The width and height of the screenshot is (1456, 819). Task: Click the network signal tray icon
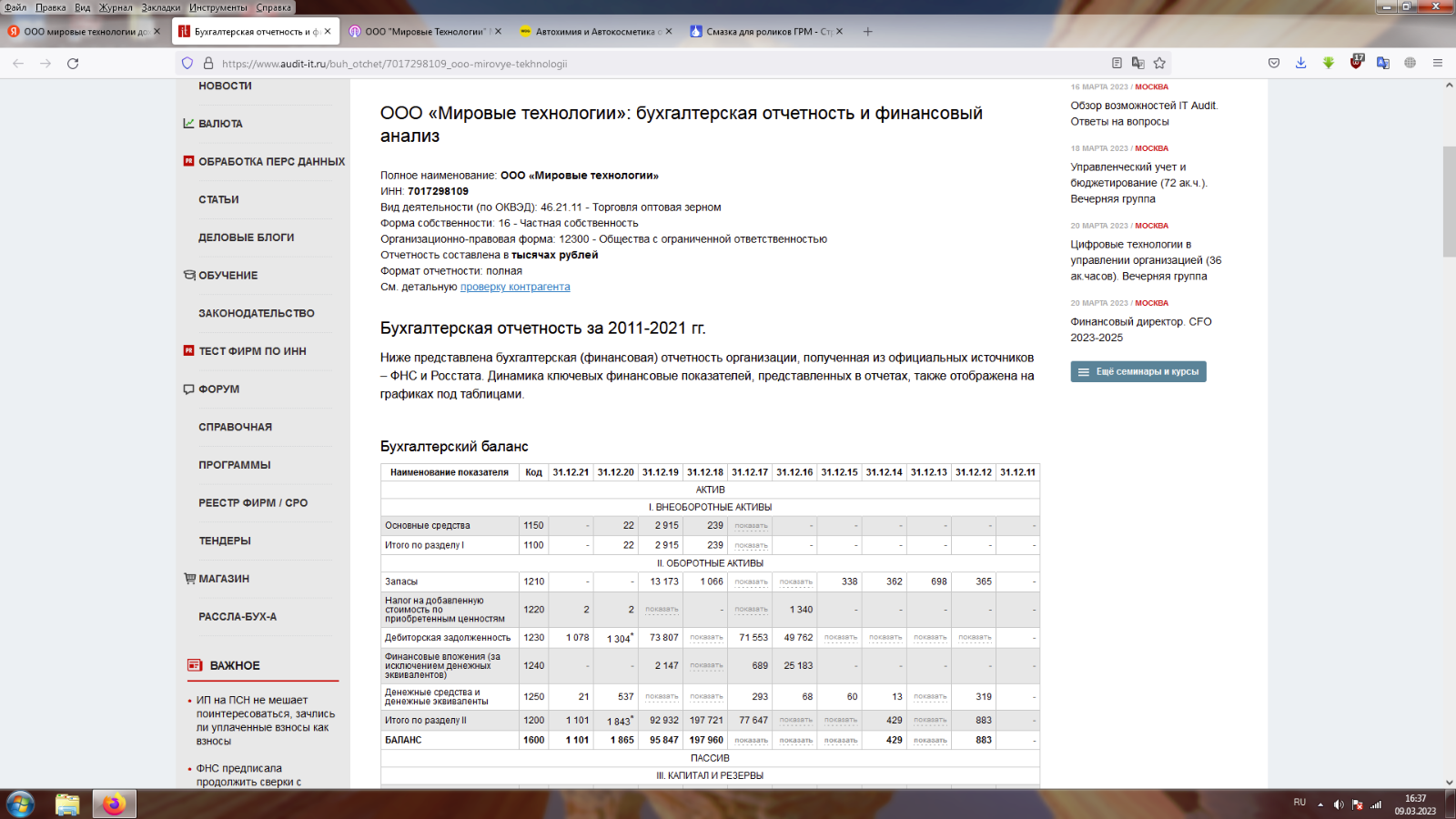coord(1376,804)
